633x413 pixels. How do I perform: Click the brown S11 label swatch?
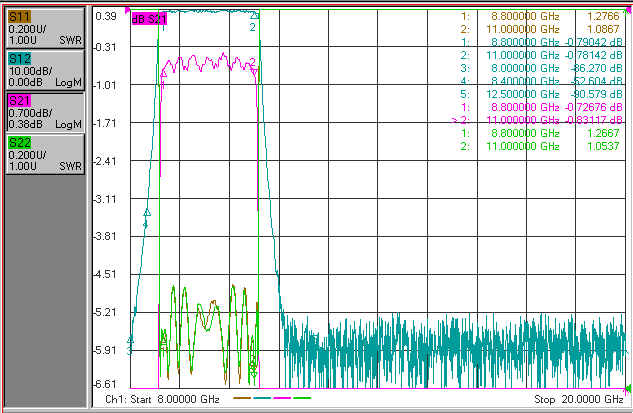(19, 17)
